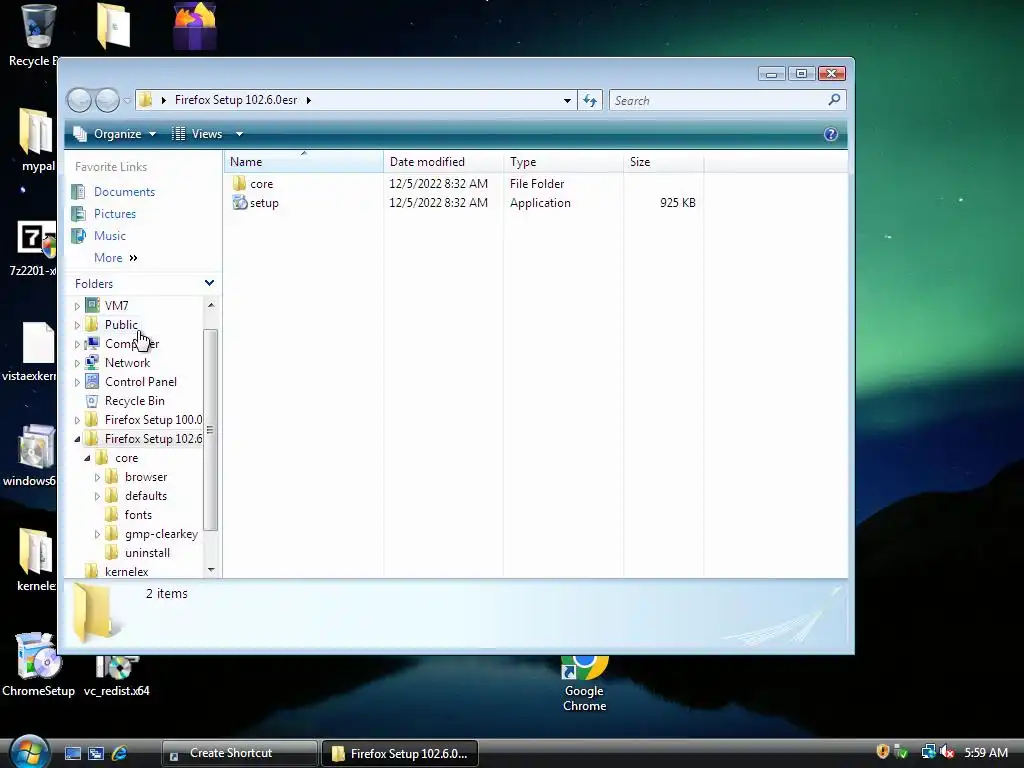Open Explorer help question mark
1024x768 pixels.
tap(831, 134)
